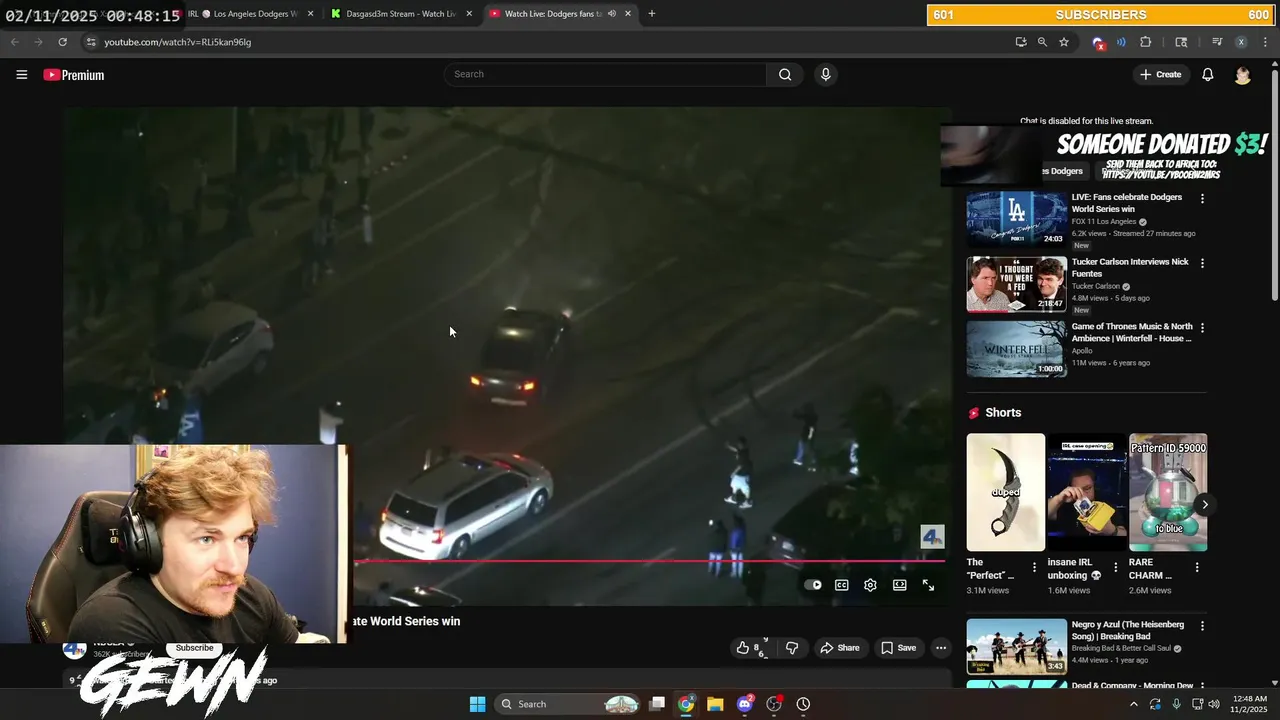The height and width of the screenshot is (720, 1280).
Task: Open Negro y Azul Breaking Bad video
Action: (1016, 646)
